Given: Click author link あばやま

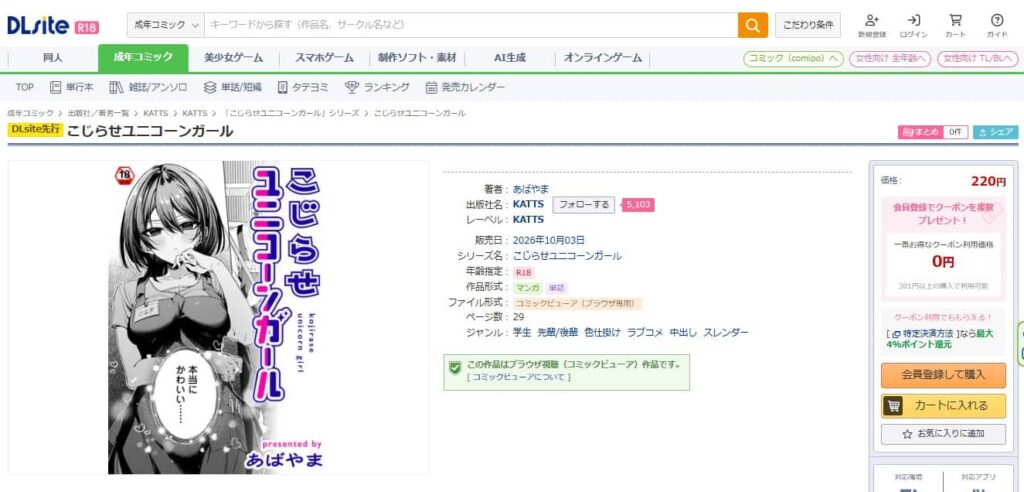Looking at the screenshot, I should (531, 189).
